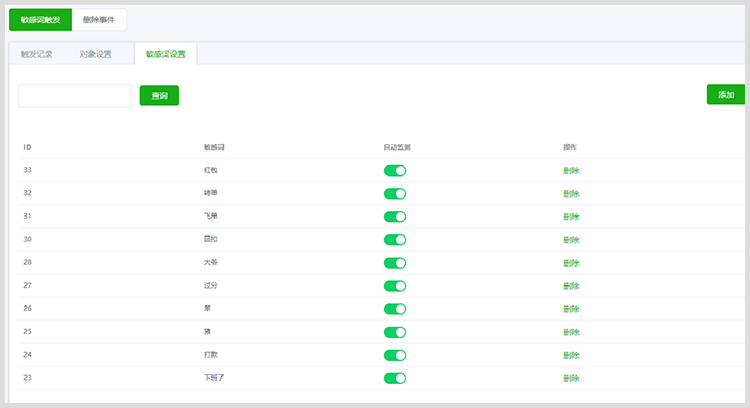Toggle auto-monitoring for 红包 row

(x=395, y=170)
